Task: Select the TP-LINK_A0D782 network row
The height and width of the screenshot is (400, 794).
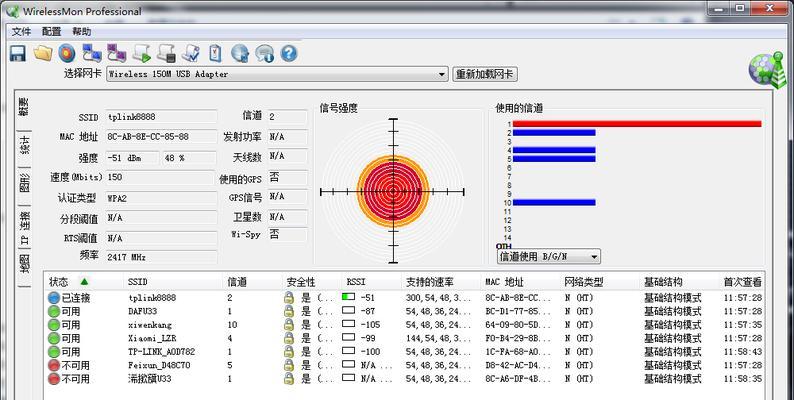Action: click(x=404, y=351)
